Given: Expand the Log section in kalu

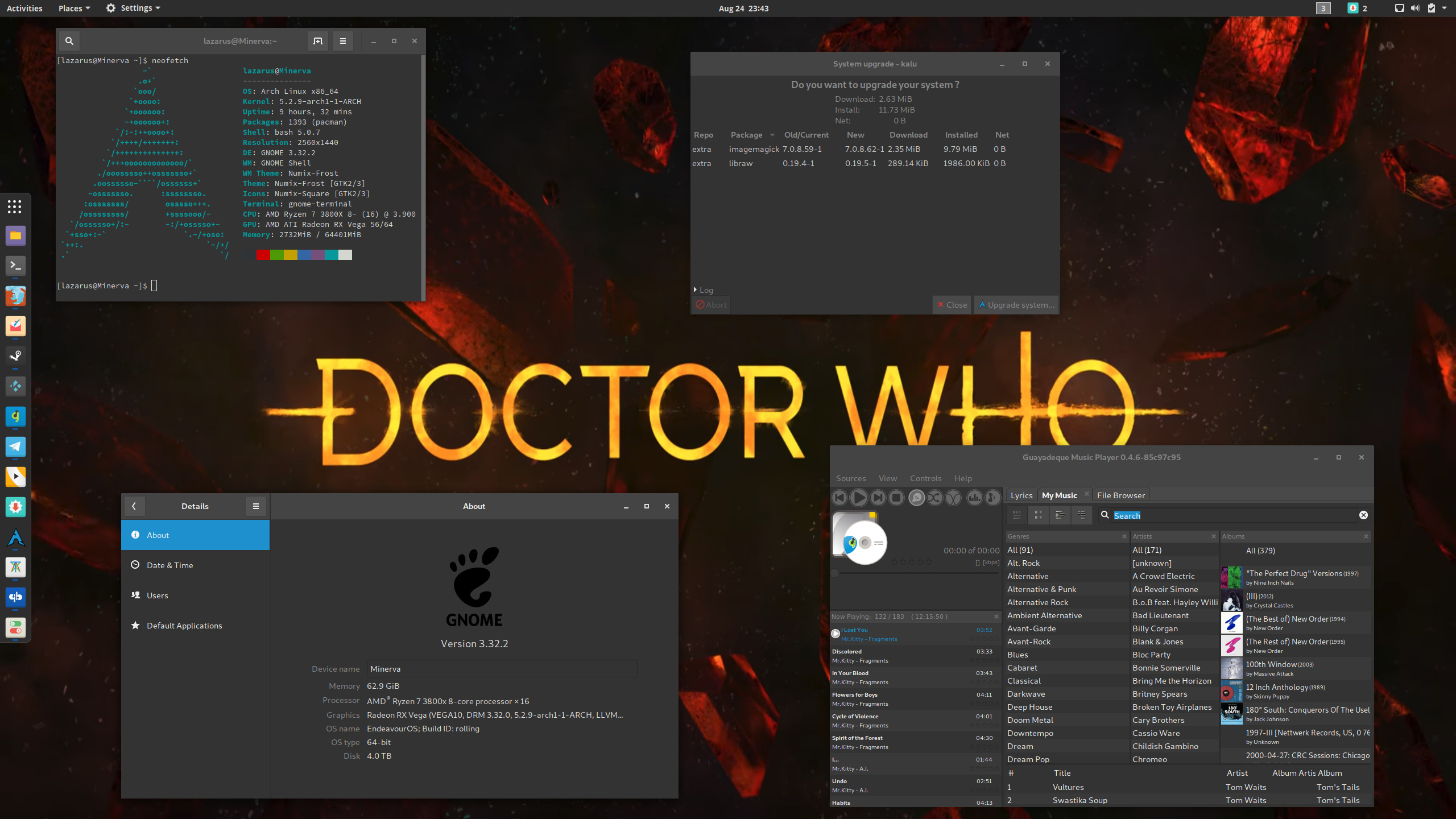Looking at the screenshot, I should (703, 290).
